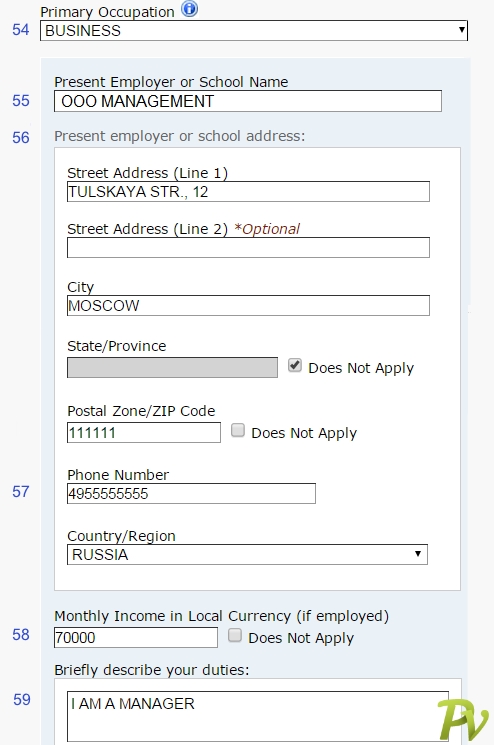The height and width of the screenshot is (745, 494).
Task: Click the Monthly Income field showing 70000
Action: pos(135,638)
